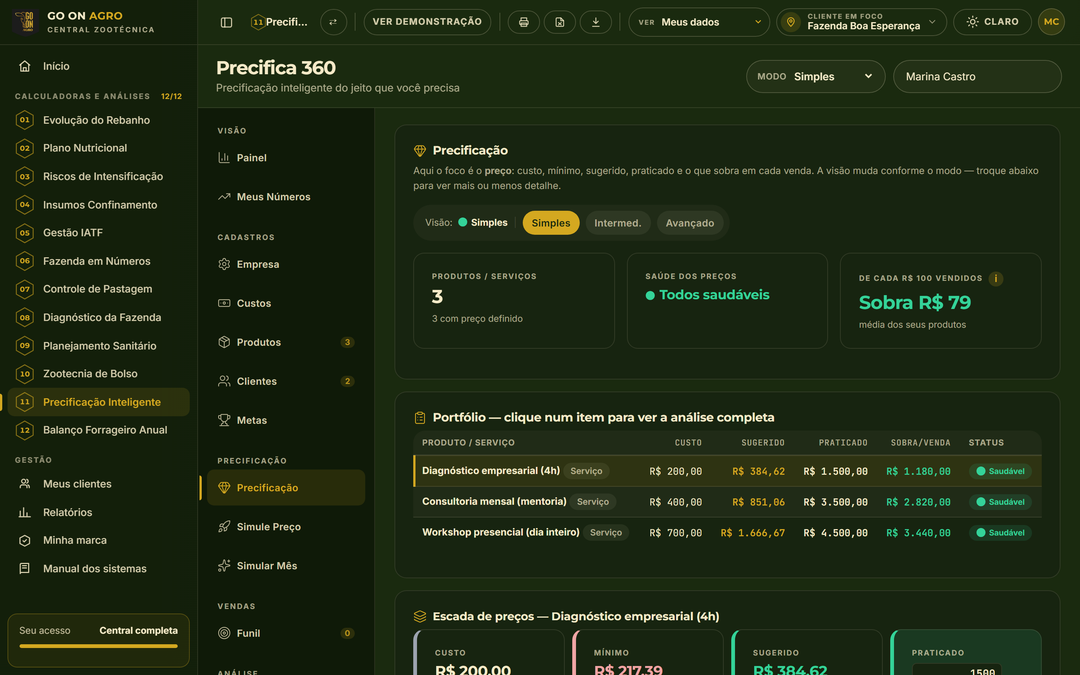Click the Saudável badge of Workshop row
The image size is (1080, 675).
[x=1000, y=532]
